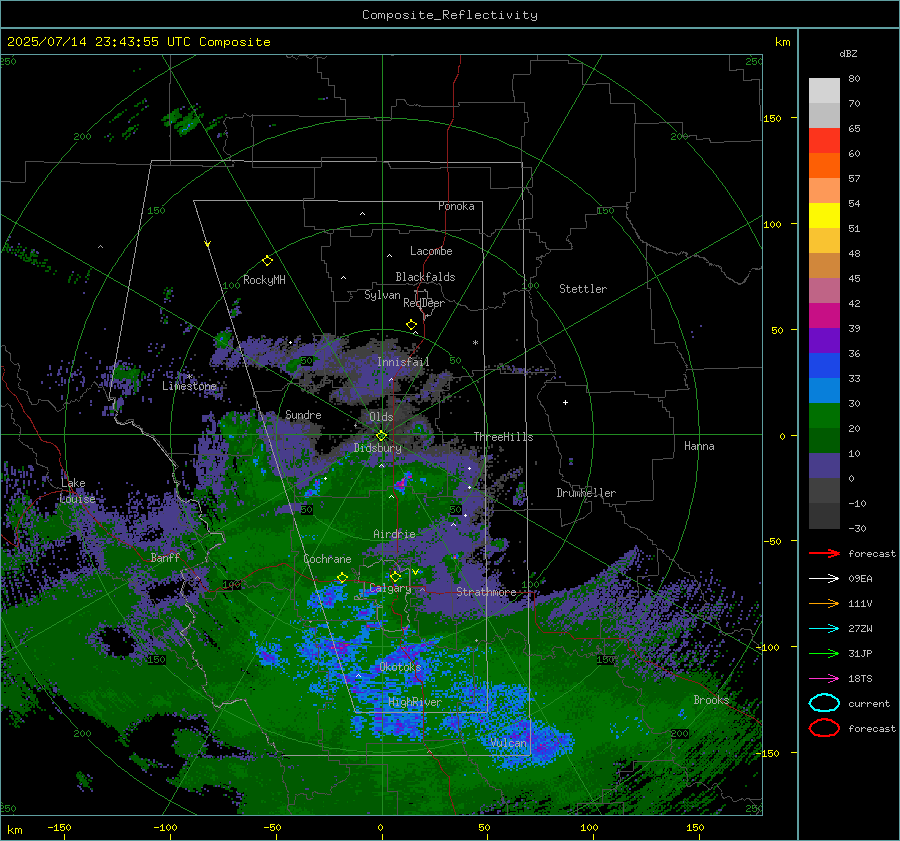Click the Cochrane city label
The width and height of the screenshot is (900, 841).
click(x=327, y=559)
